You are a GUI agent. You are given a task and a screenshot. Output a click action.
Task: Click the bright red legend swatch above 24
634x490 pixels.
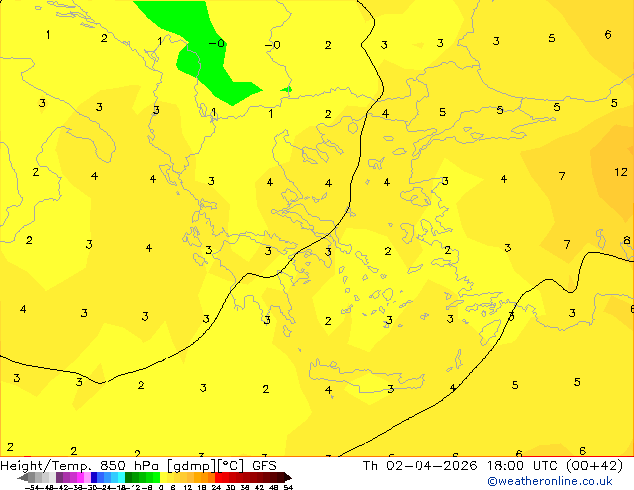[218, 477]
